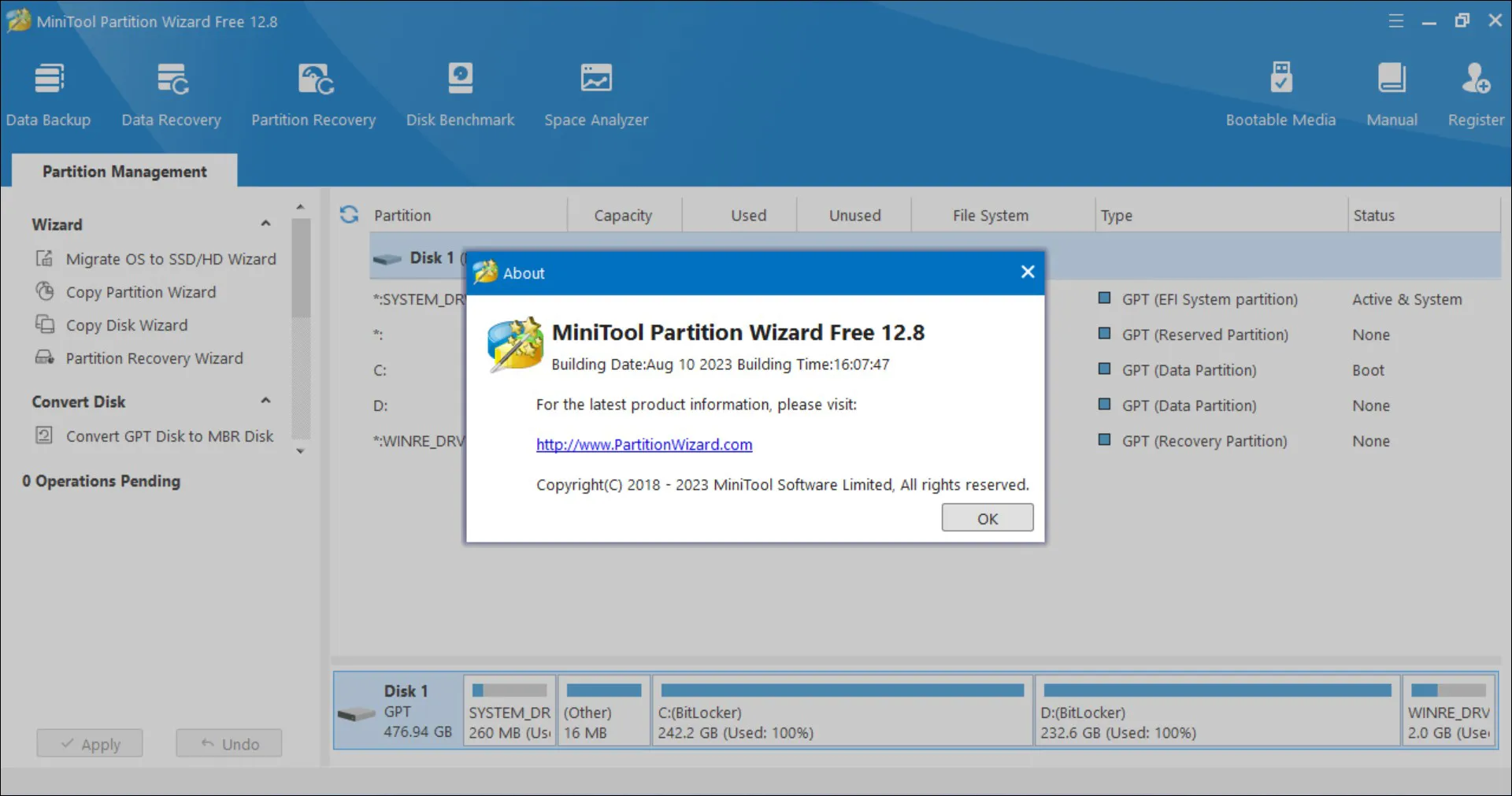The width and height of the screenshot is (1512, 796).
Task: Select the C:(BitLocker) partition block
Action: point(842,712)
